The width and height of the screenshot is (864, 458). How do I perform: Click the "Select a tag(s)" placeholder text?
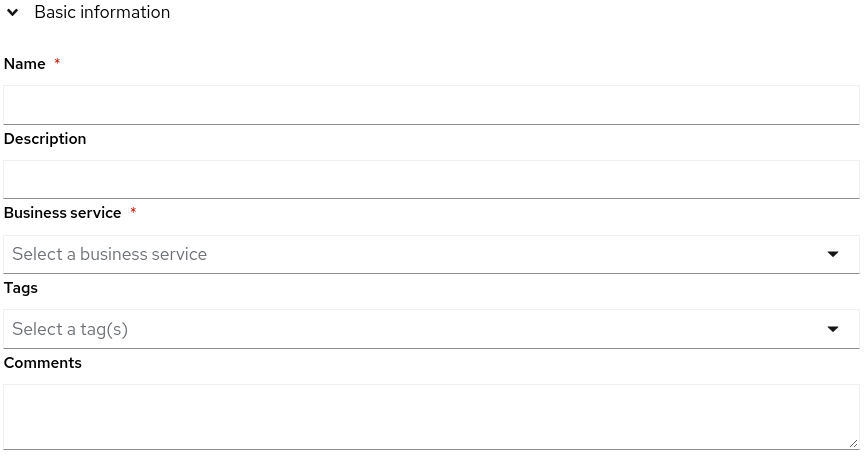70,329
